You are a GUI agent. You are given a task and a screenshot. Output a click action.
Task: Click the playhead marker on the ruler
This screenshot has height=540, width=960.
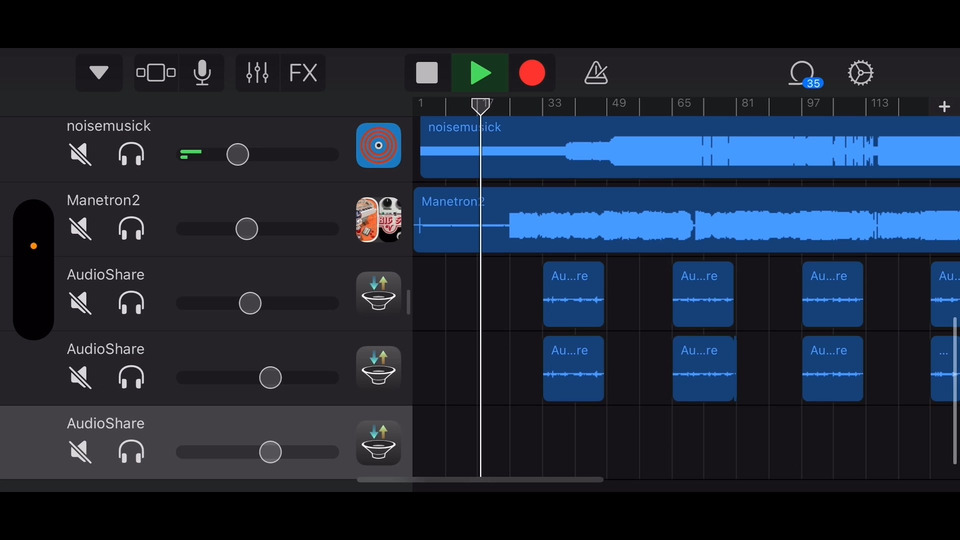[481, 105]
